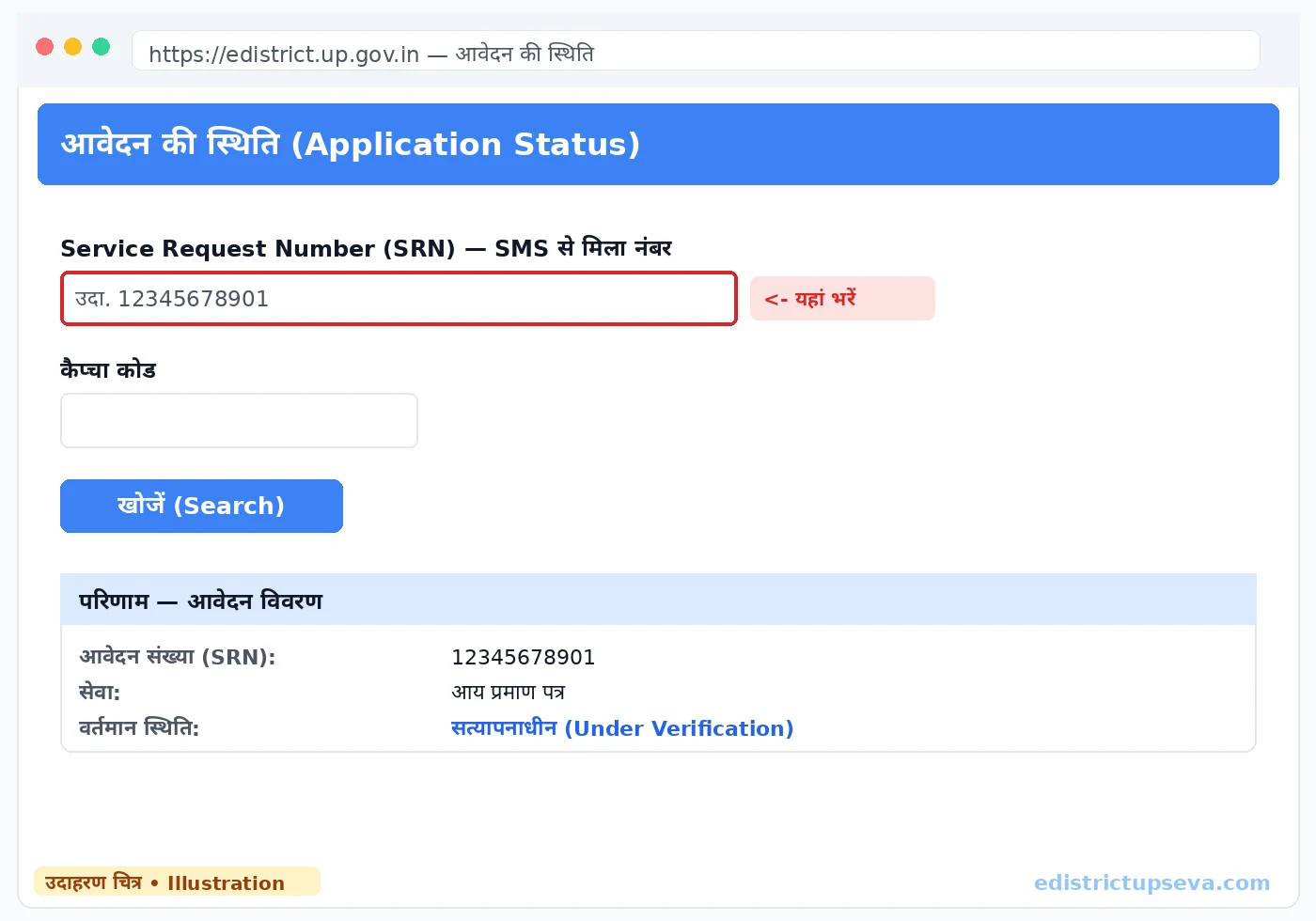Click the green maximize window button
Screen dimensions: 1316x921
pyautogui.click(x=102, y=47)
